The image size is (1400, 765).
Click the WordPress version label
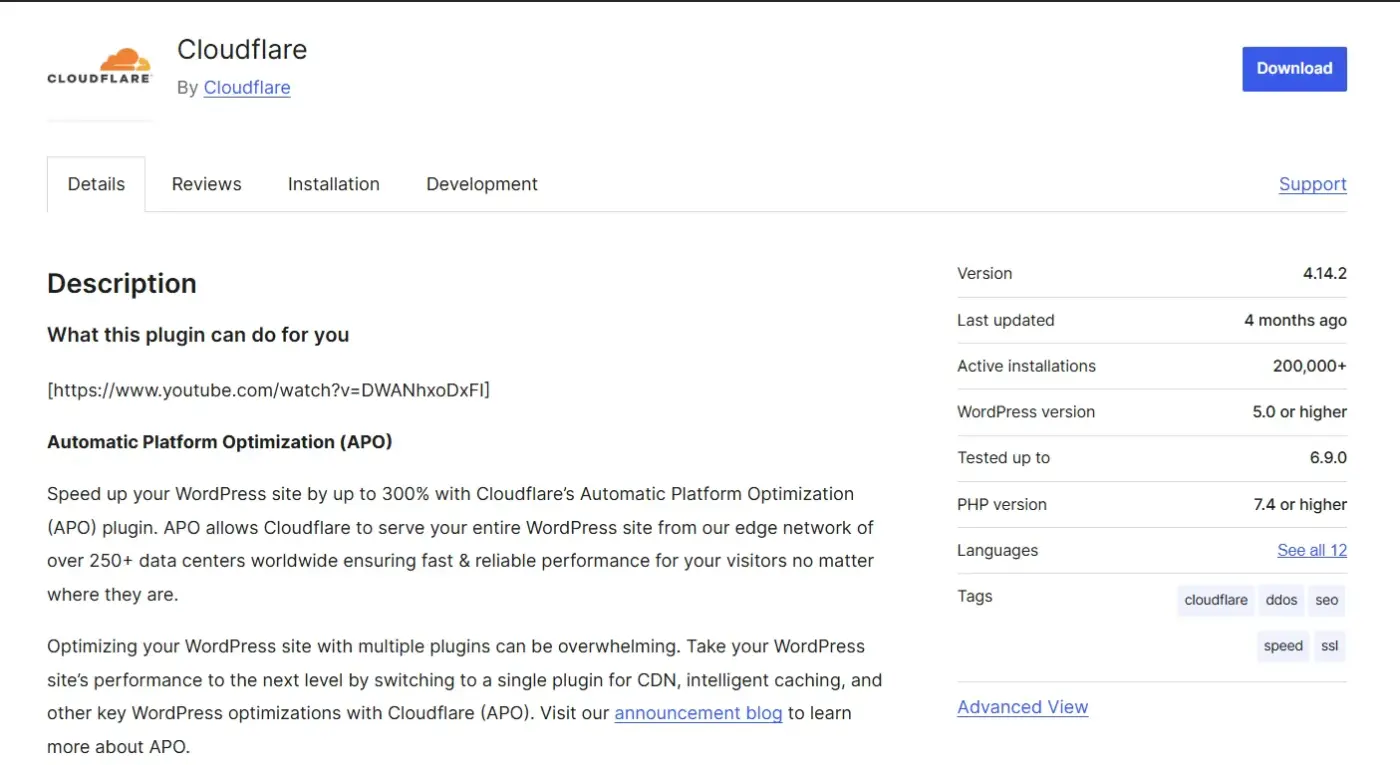click(x=1025, y=412)
